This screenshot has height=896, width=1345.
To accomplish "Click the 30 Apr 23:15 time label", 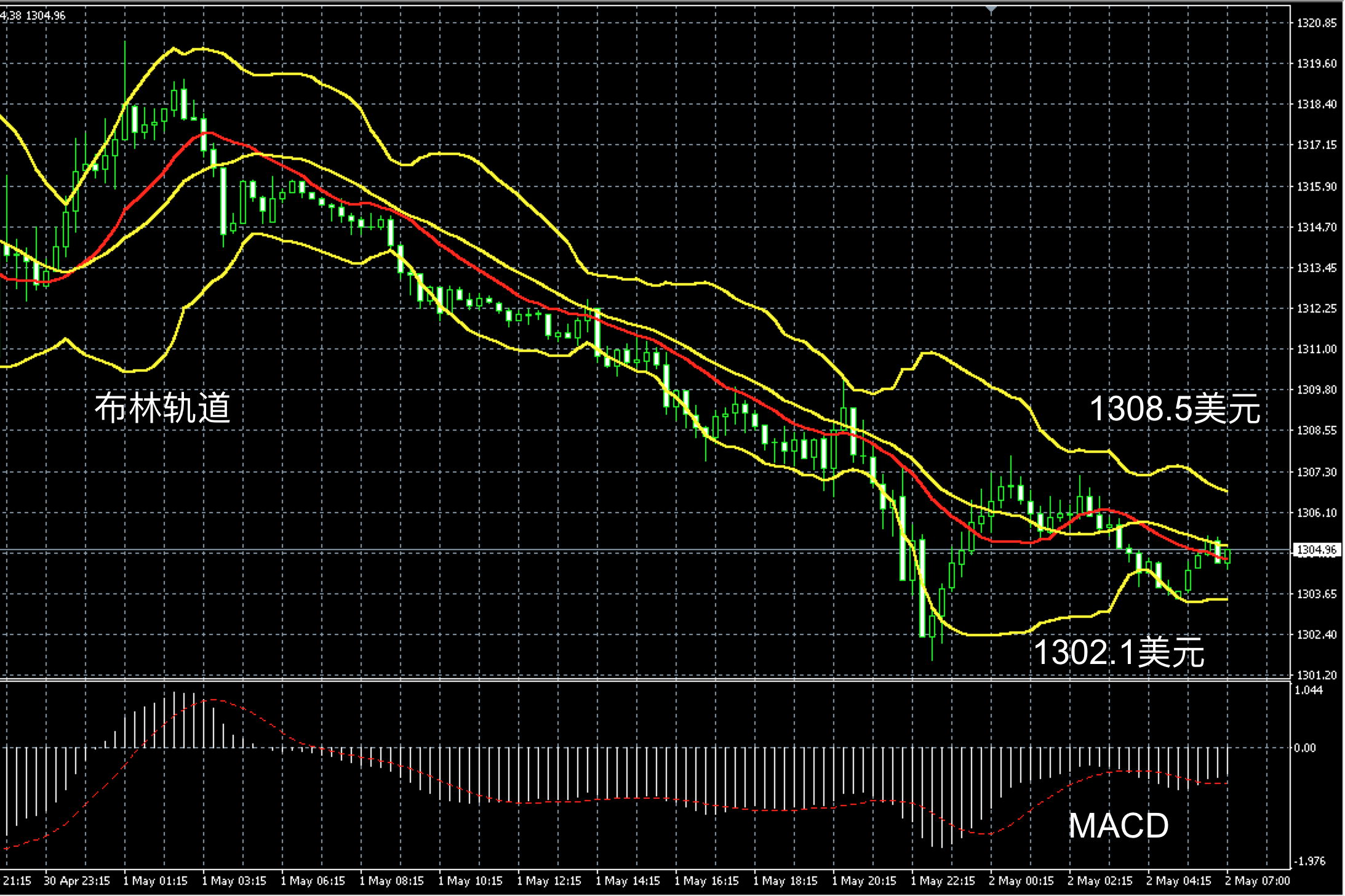I will tap(77, 881).
